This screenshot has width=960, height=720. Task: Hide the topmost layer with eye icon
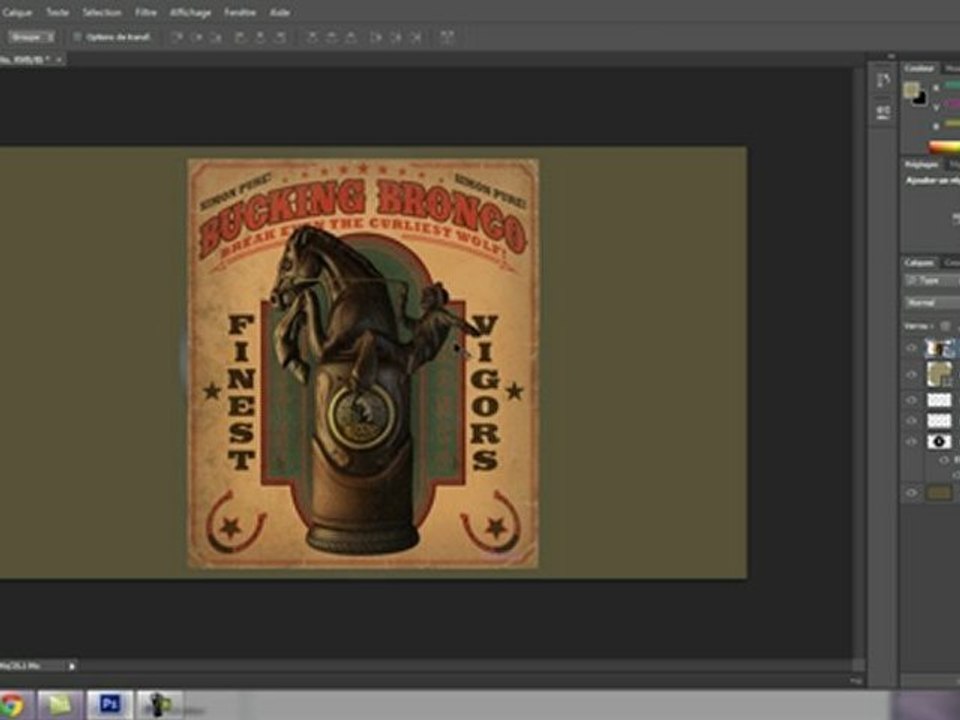point(911,348)
